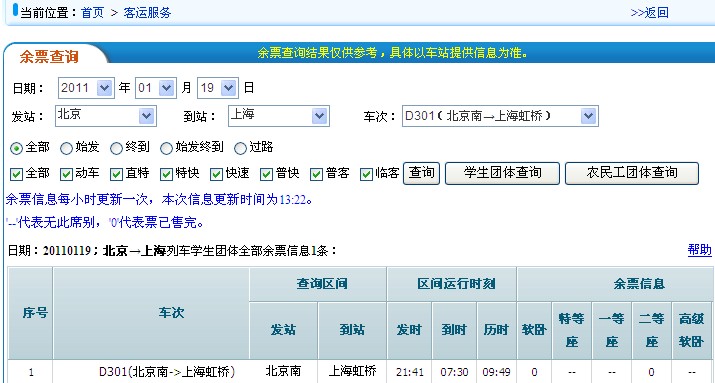The height and width of the screenshot is (383, 715).
Task: Click the 09:49 duration cell
Action: 496,372
